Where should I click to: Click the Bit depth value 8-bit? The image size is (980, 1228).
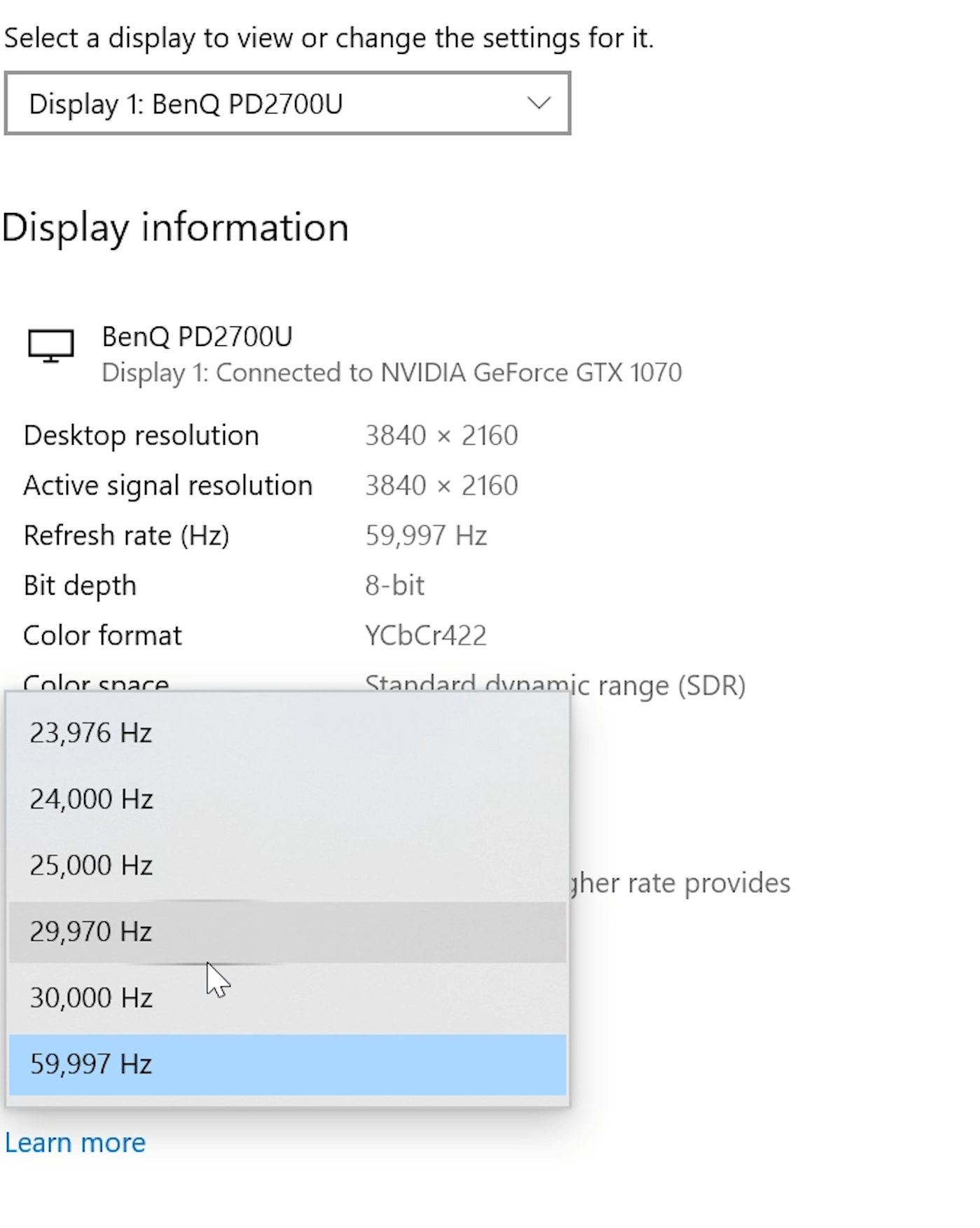tap(394, 586)
